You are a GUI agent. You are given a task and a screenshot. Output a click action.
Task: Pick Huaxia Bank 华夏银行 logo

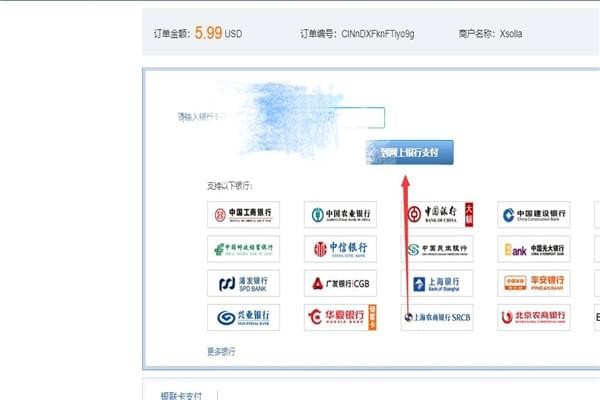(x=341, y=318)
